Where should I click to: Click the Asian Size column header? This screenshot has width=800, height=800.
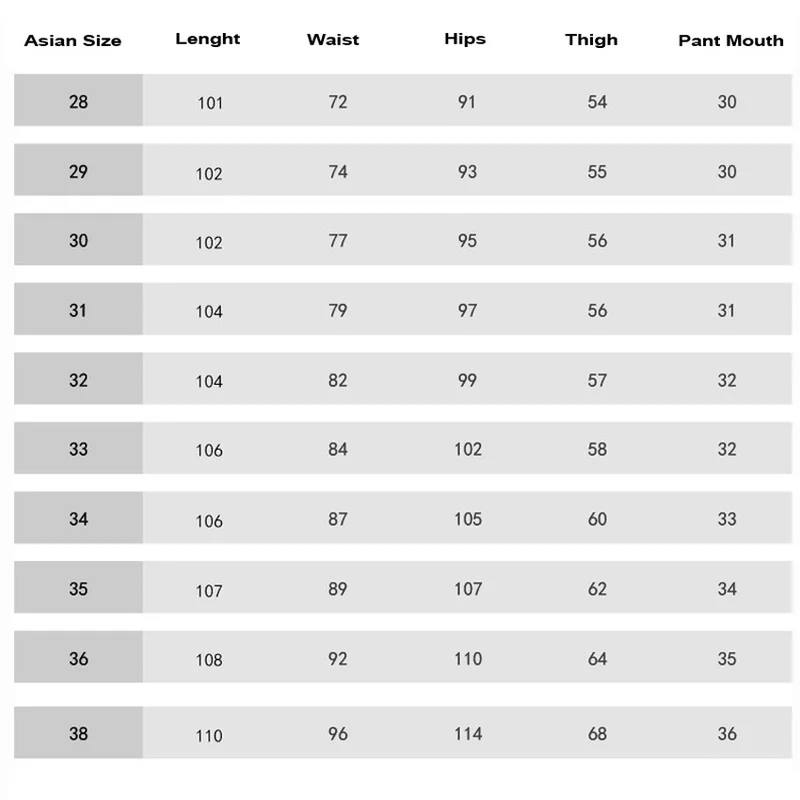pyautogui.click(x=73, y=41)
